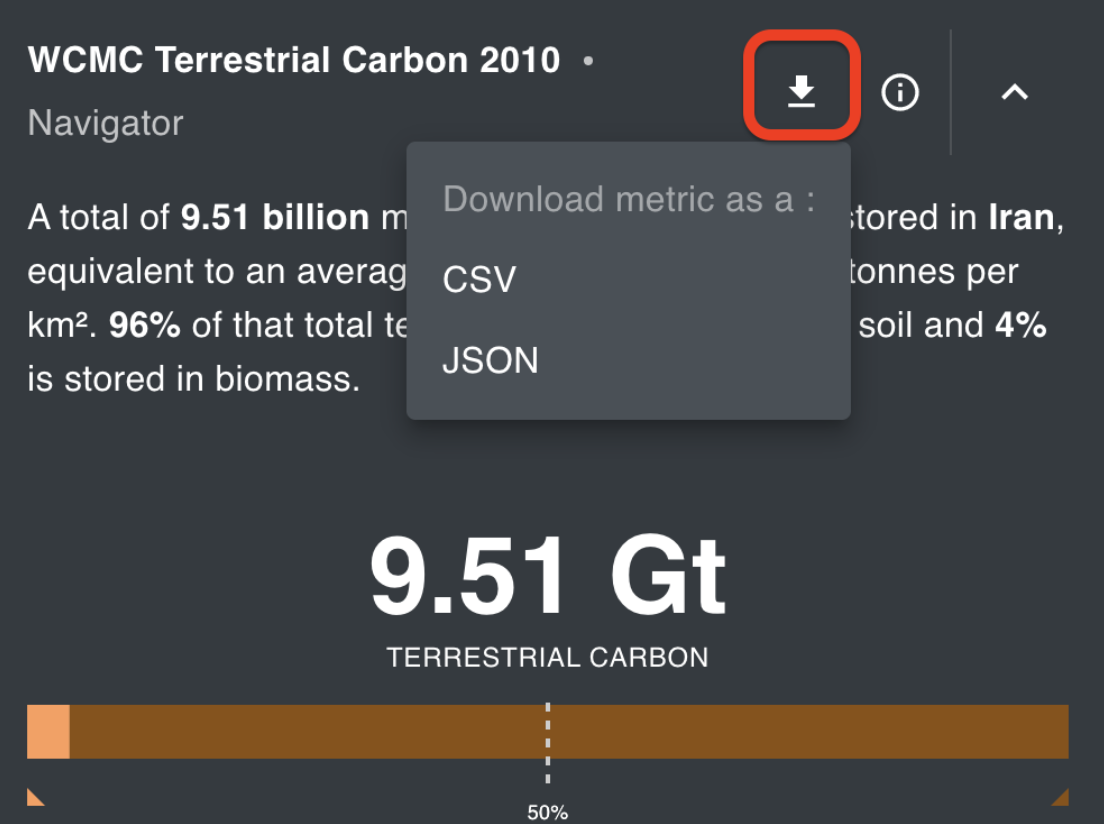Click the bold 96% figure in description

[144, 325]
